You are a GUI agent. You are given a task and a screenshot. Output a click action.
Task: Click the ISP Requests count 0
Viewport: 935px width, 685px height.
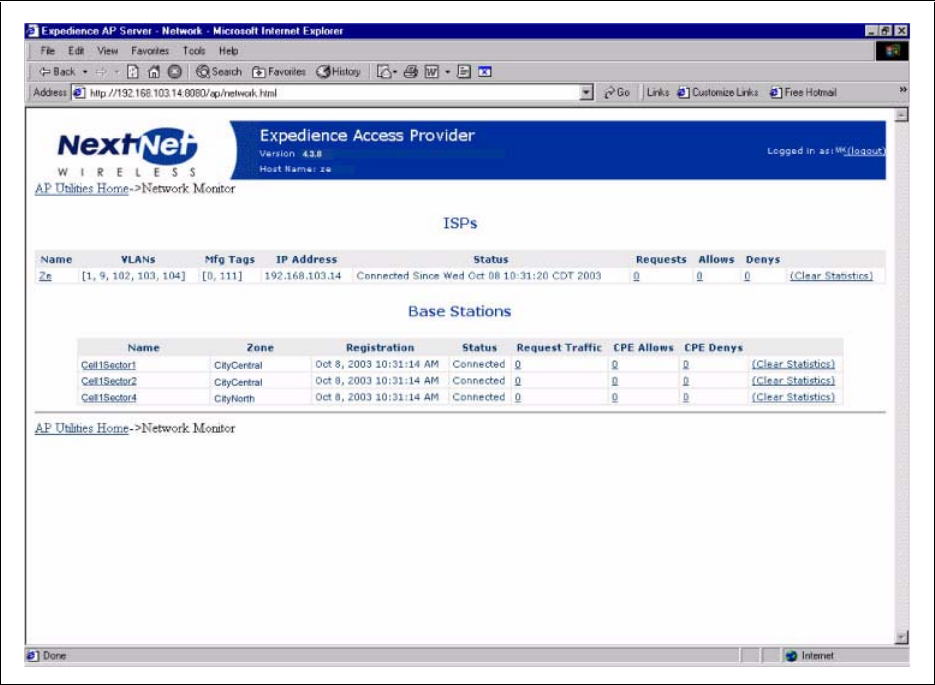636,276
